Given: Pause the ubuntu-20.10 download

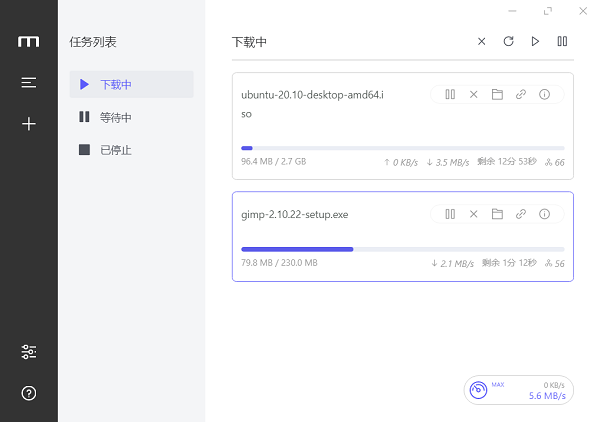Looking at the screenshot, I should [x=450, y=94].
